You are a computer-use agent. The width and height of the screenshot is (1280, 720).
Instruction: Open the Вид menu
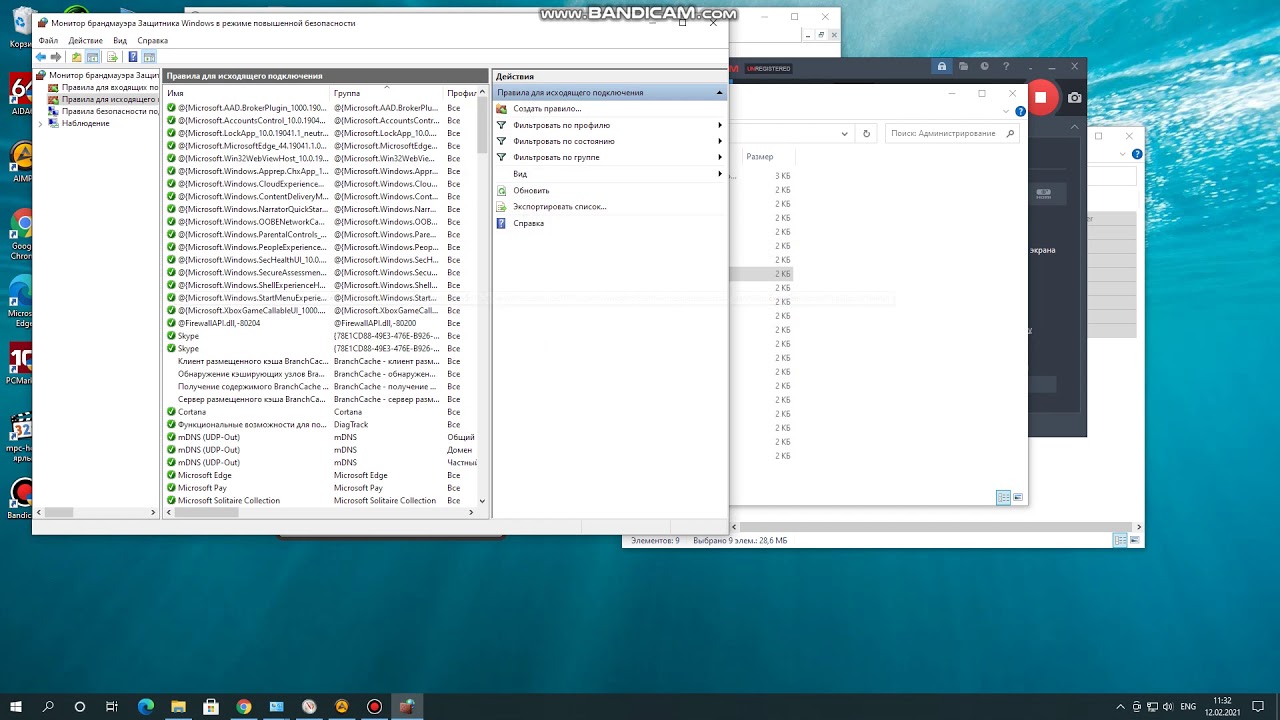click(120, 41)
